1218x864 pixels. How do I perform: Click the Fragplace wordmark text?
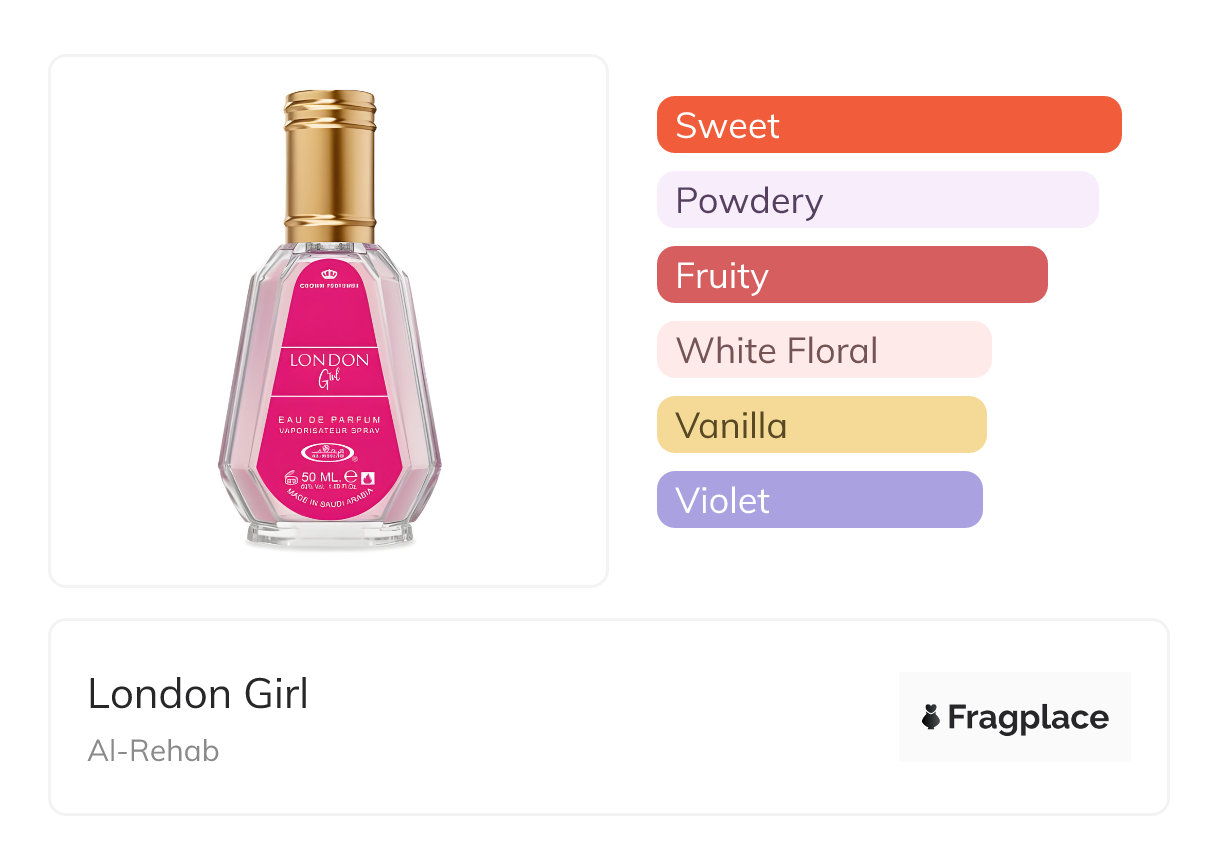1028,717
